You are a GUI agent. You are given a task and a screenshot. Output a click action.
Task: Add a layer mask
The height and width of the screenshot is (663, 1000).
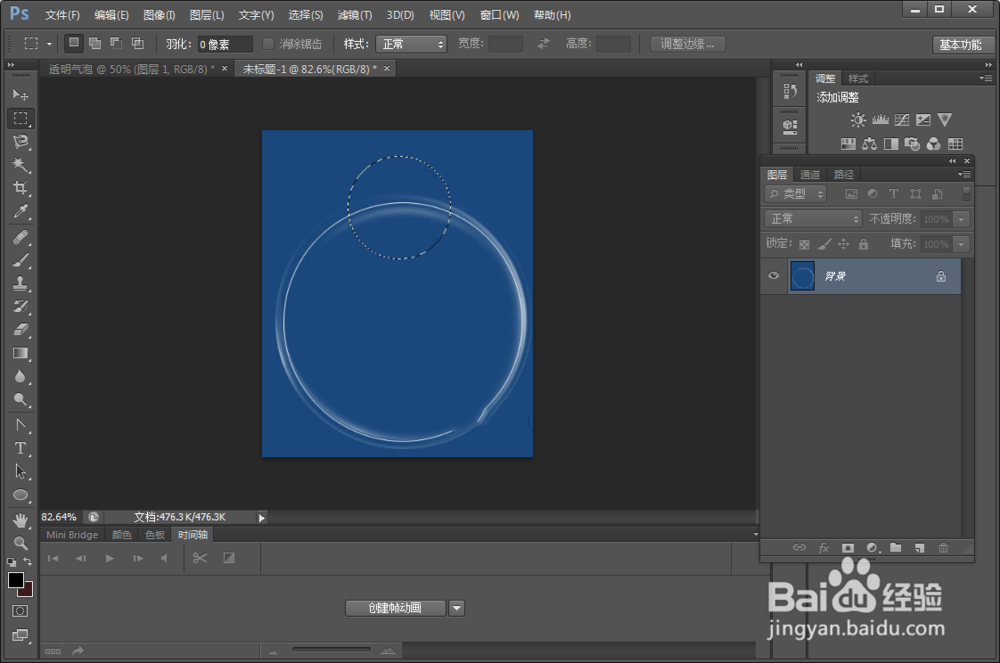pyautogui.click(x=848, y=548)
